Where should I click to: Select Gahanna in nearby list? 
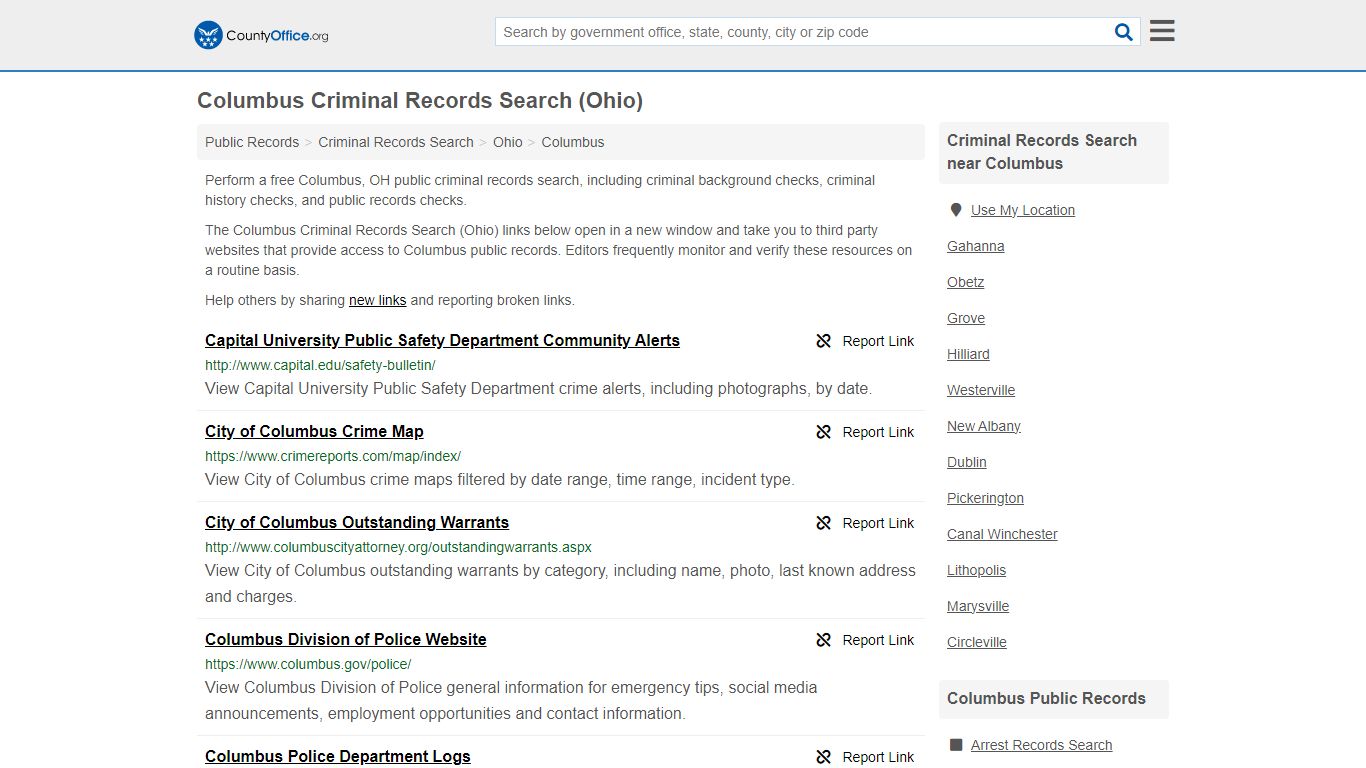tap(976, 246)
